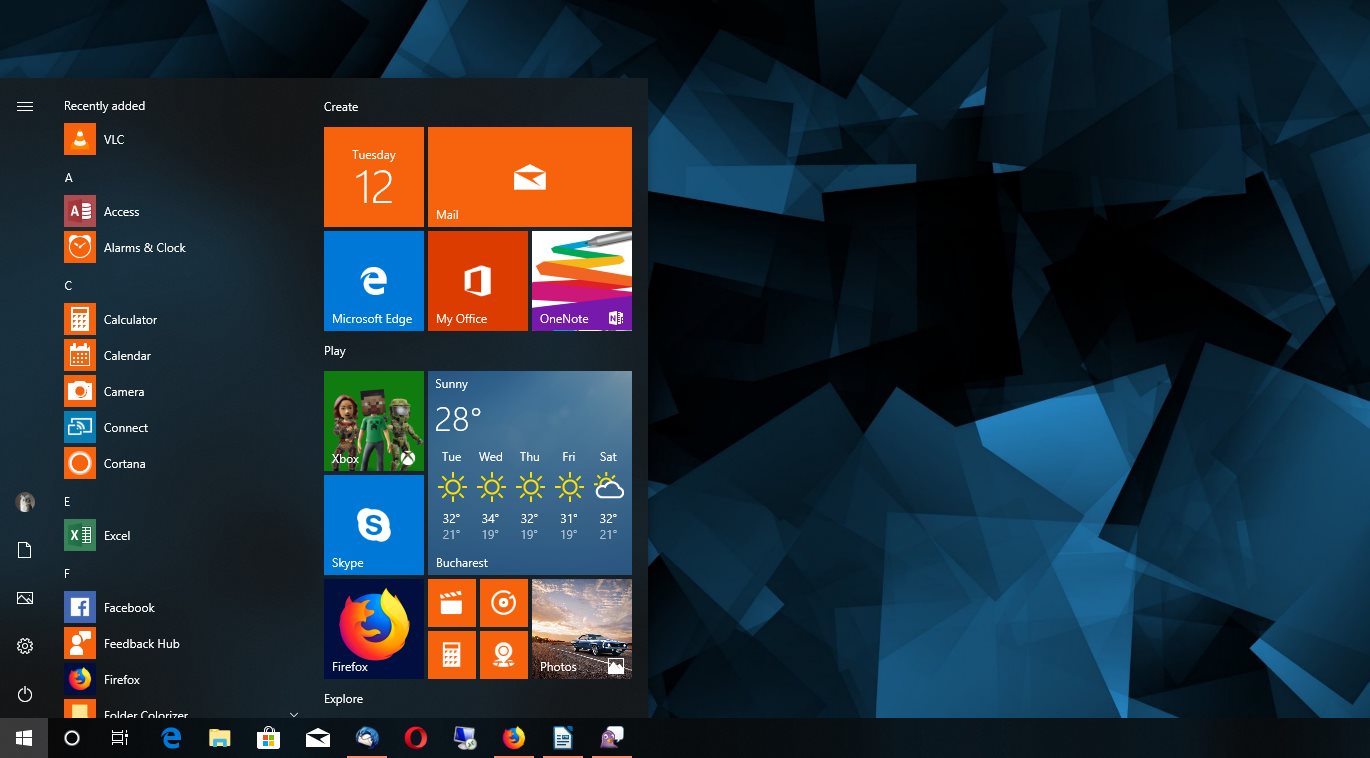Open Microsoft Store from the taskbar
The height and width of the screenshot is (758, 1370).
click(x=268, y=738)
